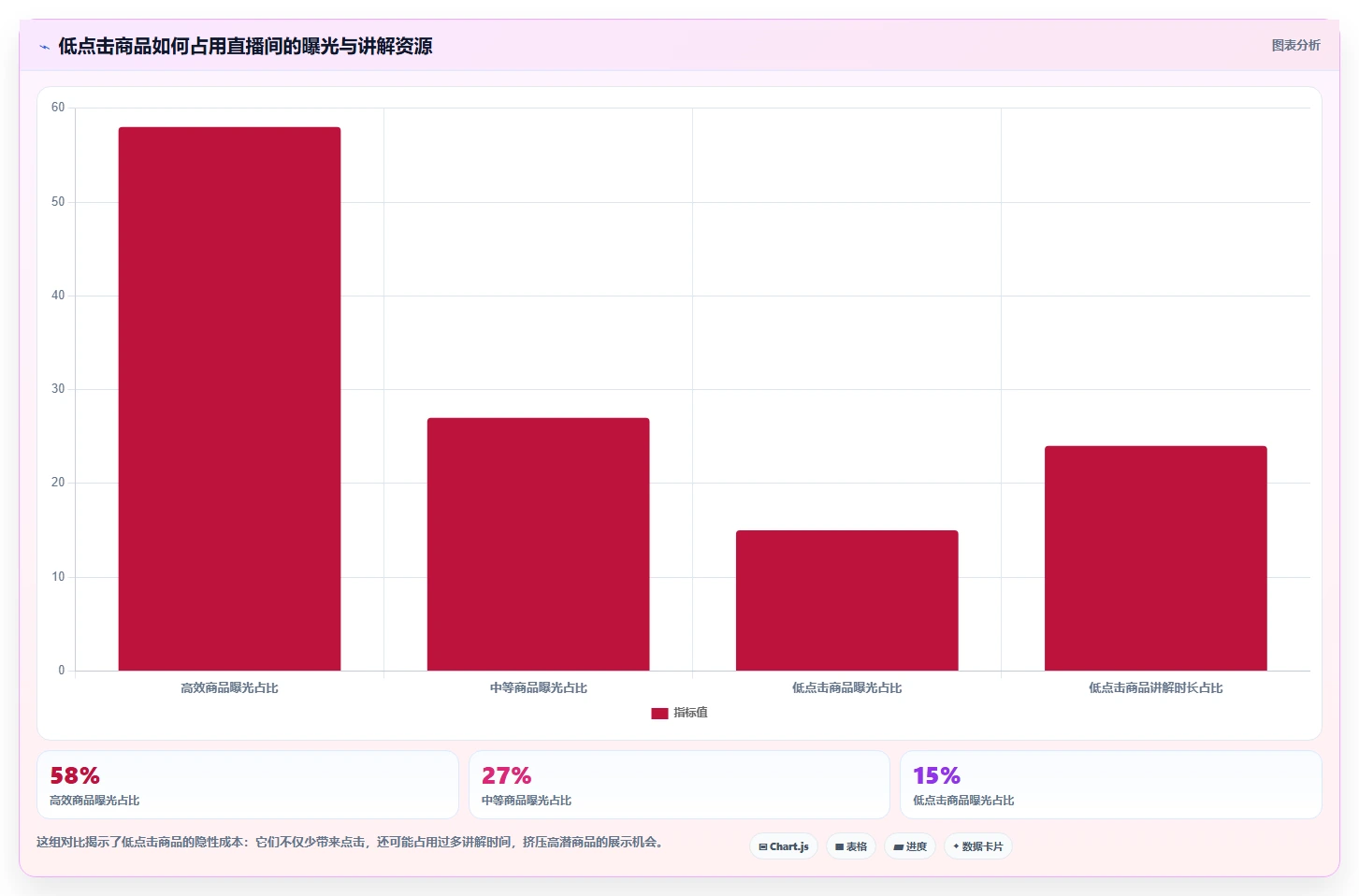
Task: Click the 指标值 legend label
Action: pyautogui.click(x=690, y=713)
